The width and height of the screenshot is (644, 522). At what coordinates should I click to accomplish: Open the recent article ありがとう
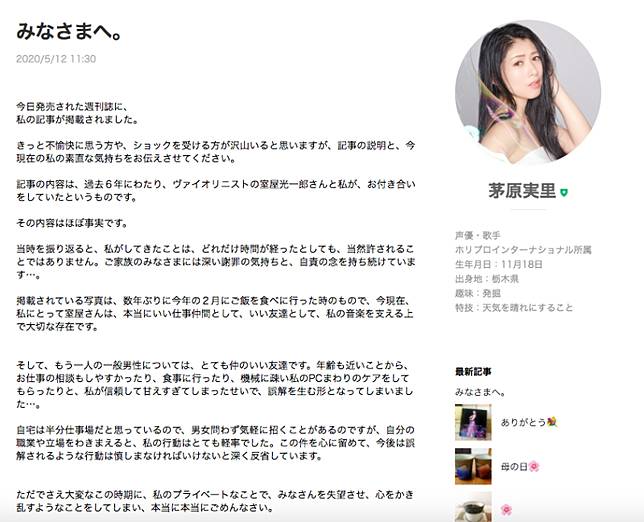523,422
